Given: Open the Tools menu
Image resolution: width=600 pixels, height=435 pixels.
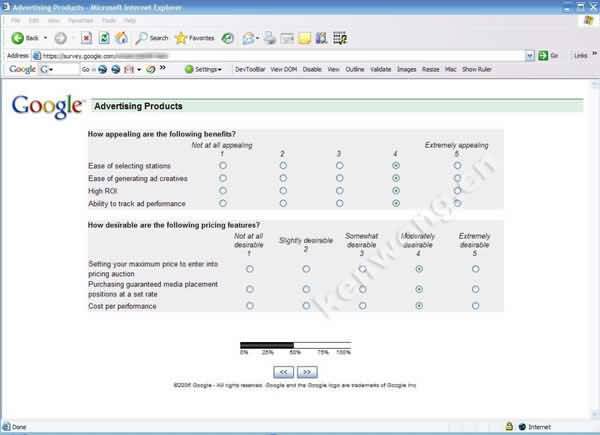Looking at the screenshot, I should tap(105, 19).
